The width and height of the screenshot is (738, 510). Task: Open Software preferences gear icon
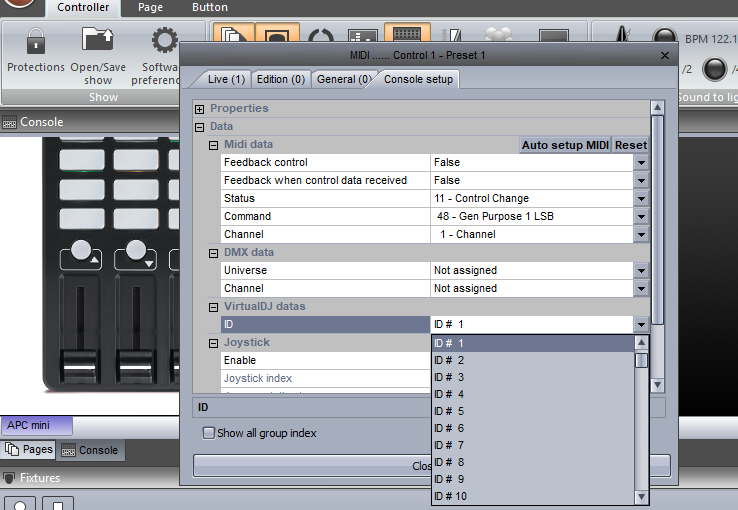coord(164,42)
